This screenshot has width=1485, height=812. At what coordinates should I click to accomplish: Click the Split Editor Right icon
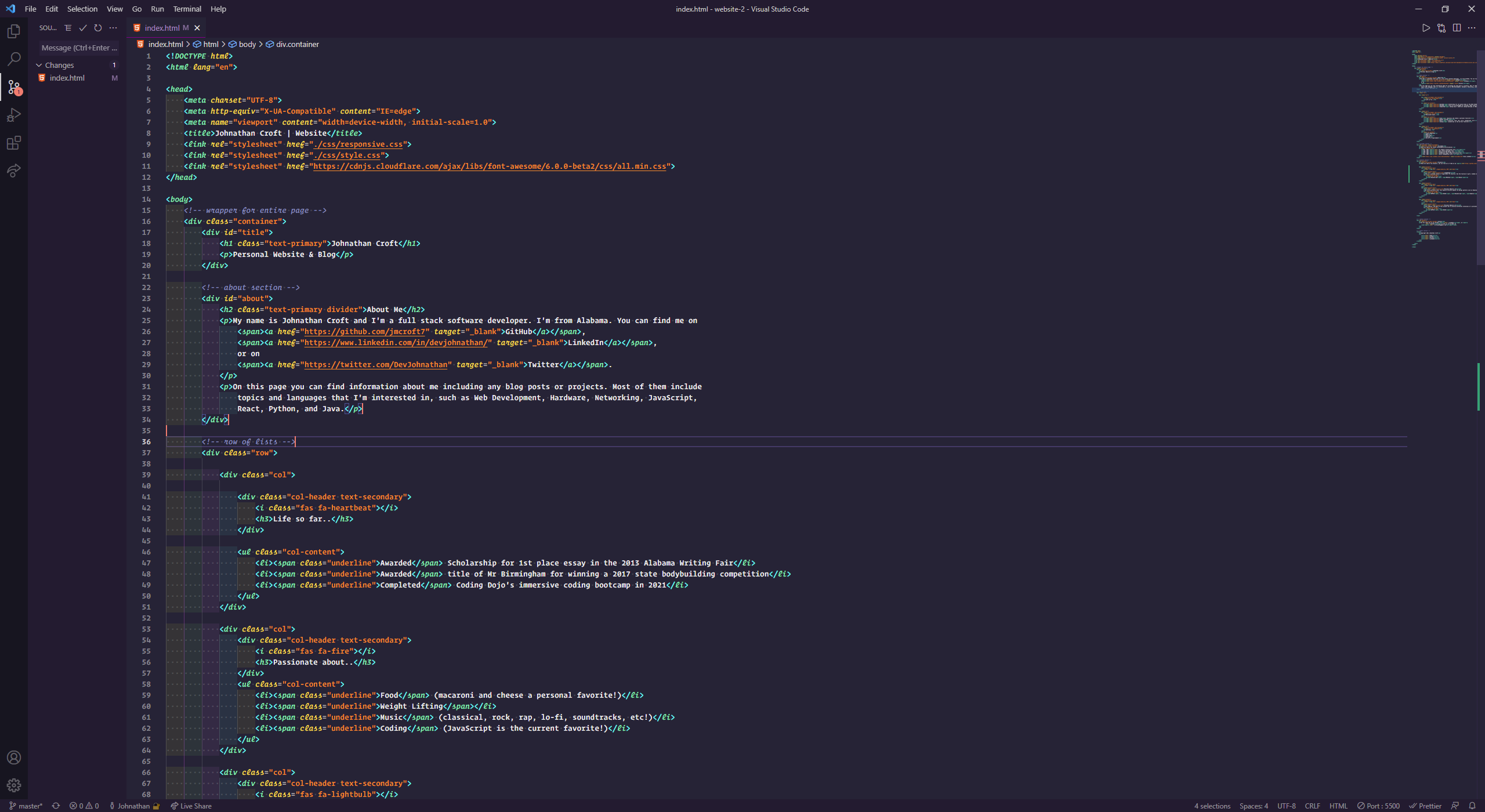[x=1457, y=28]
